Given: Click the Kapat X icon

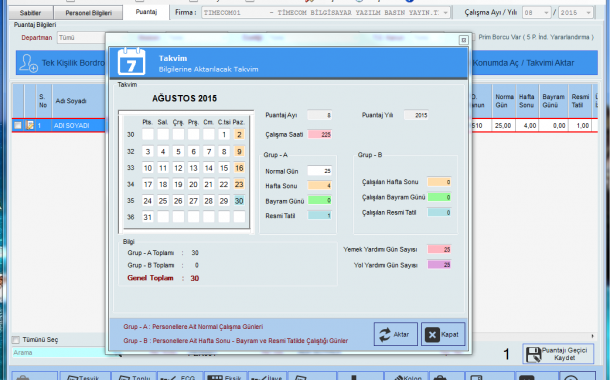Looking at the screenshot, I should coord(432,335).
